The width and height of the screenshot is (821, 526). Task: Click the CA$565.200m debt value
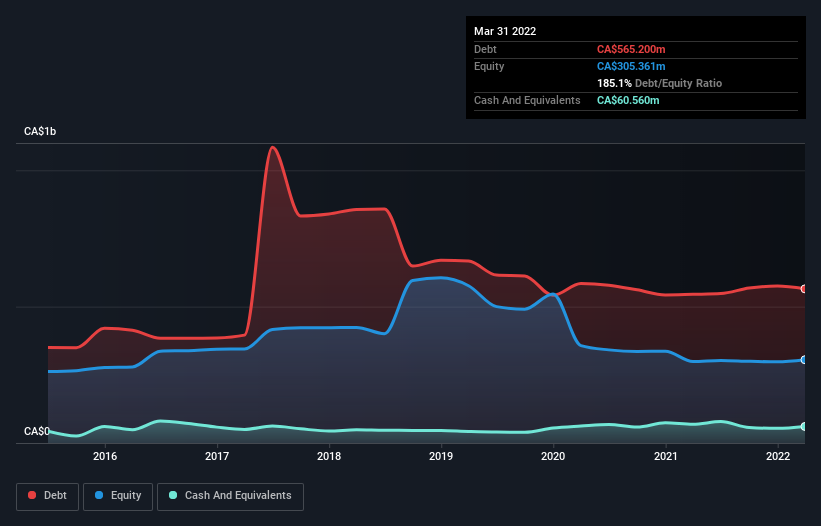tap(631, 49)
